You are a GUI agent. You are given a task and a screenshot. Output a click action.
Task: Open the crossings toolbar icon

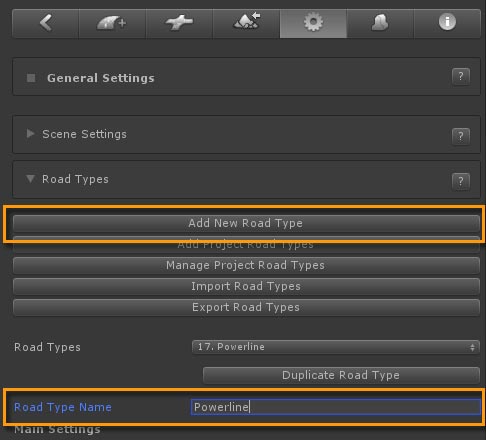click(x=179, y=23)
